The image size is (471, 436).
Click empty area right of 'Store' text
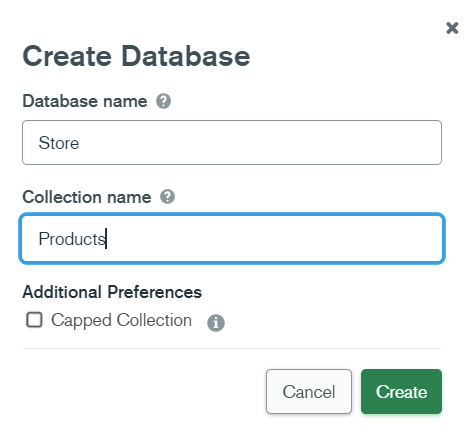tap(260, 143)
